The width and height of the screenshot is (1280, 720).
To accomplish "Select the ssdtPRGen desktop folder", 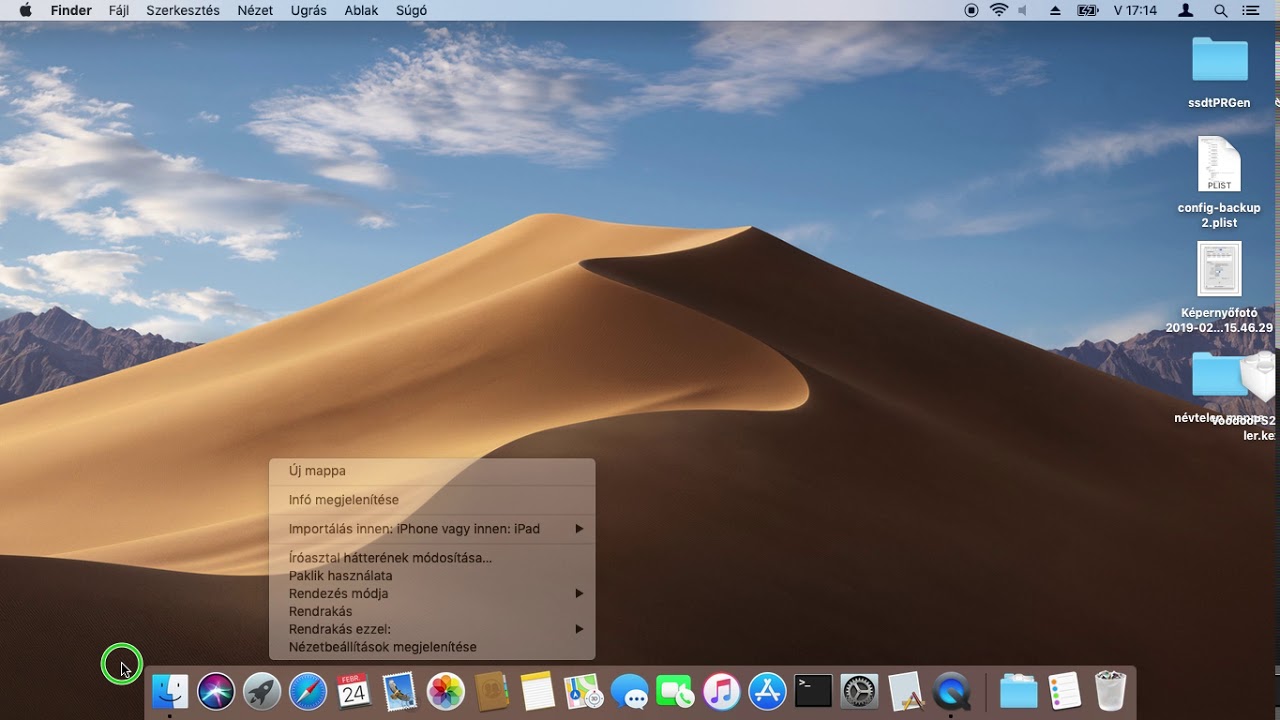I will [1219, 72].
